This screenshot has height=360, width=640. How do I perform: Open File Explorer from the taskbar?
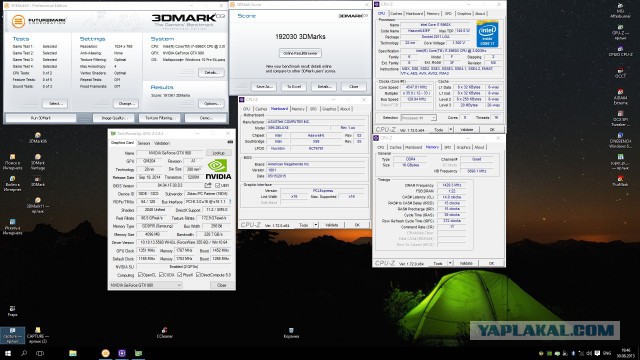click(x=73, y=353)
